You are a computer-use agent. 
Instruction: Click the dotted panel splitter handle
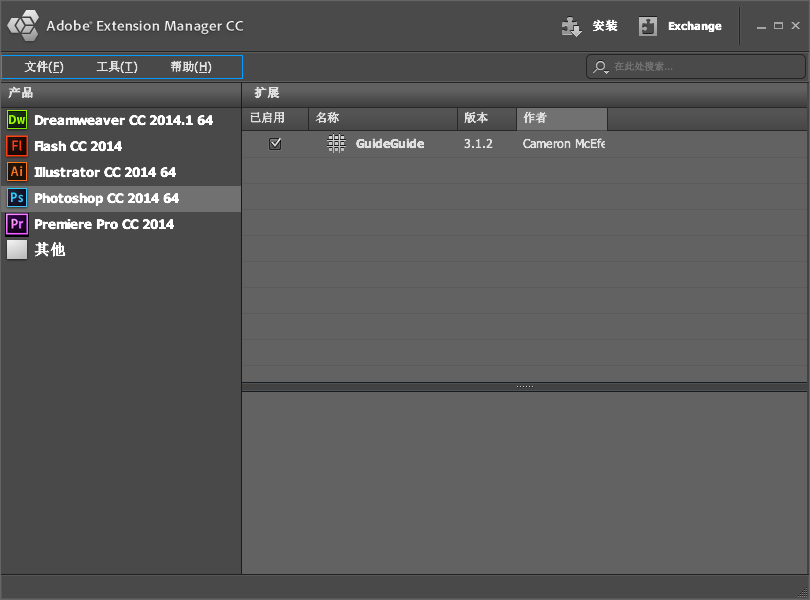(524, 387)
